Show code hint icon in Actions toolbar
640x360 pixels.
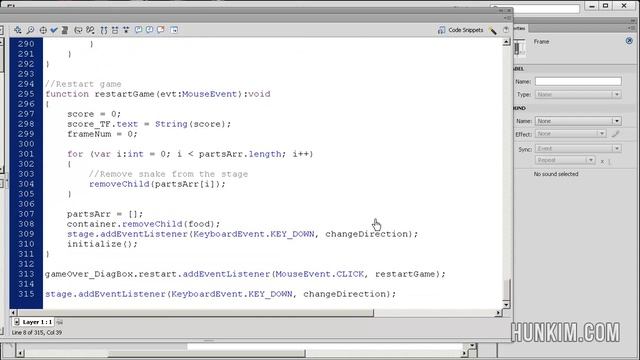(x=78, y=30)
